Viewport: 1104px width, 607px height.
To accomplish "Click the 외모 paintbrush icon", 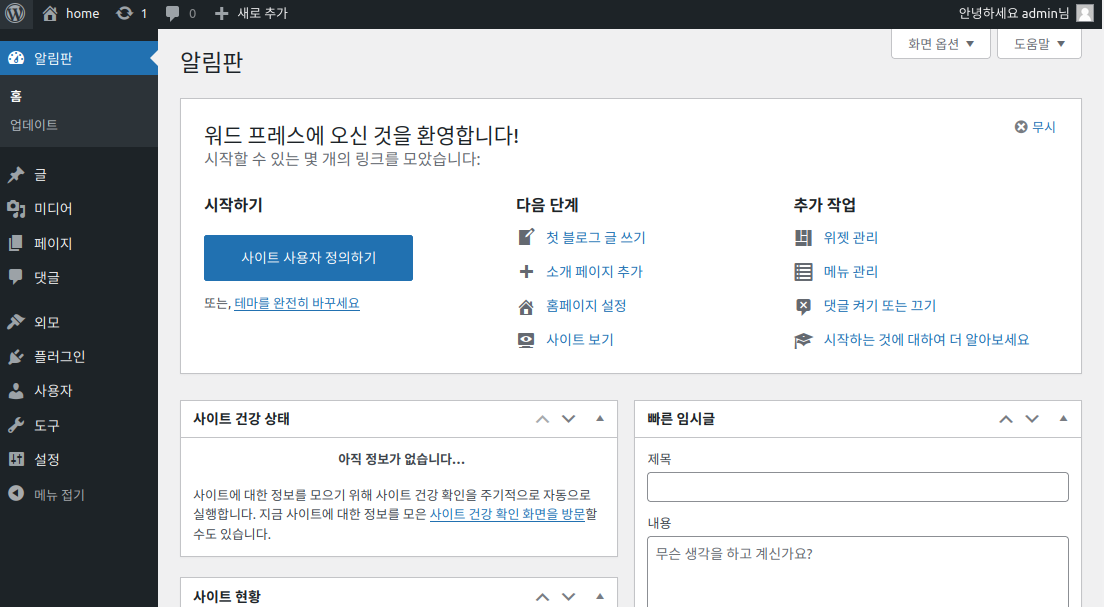I will tap(15, 322).
